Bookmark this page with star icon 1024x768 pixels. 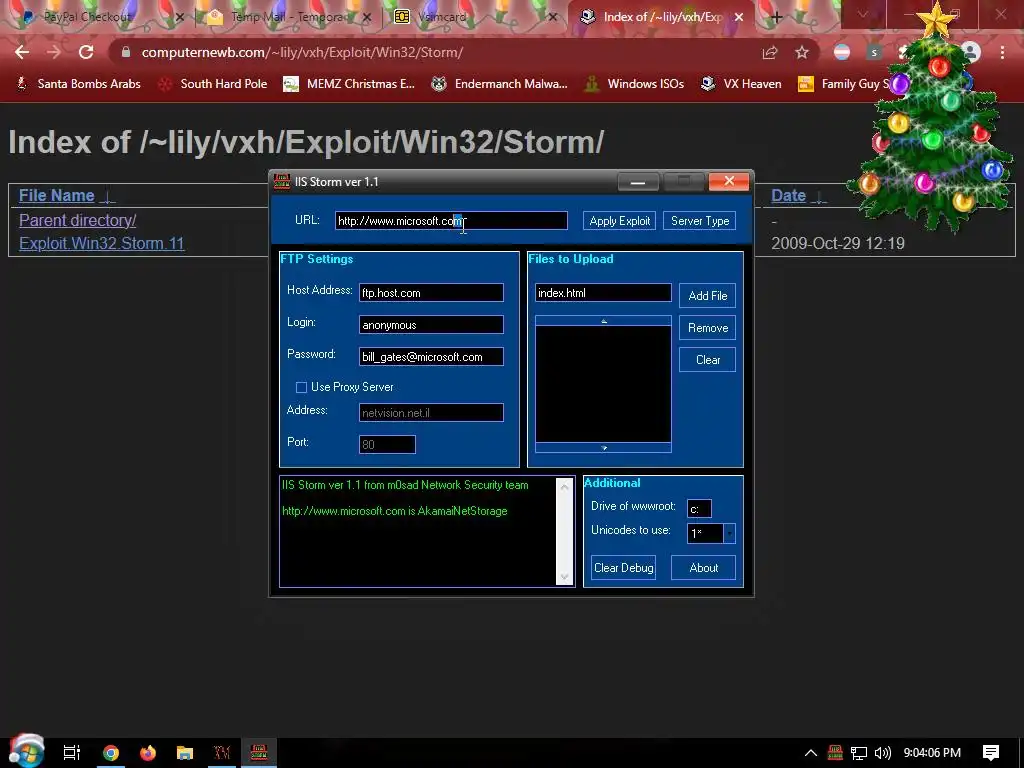click(x=802, y=52)
